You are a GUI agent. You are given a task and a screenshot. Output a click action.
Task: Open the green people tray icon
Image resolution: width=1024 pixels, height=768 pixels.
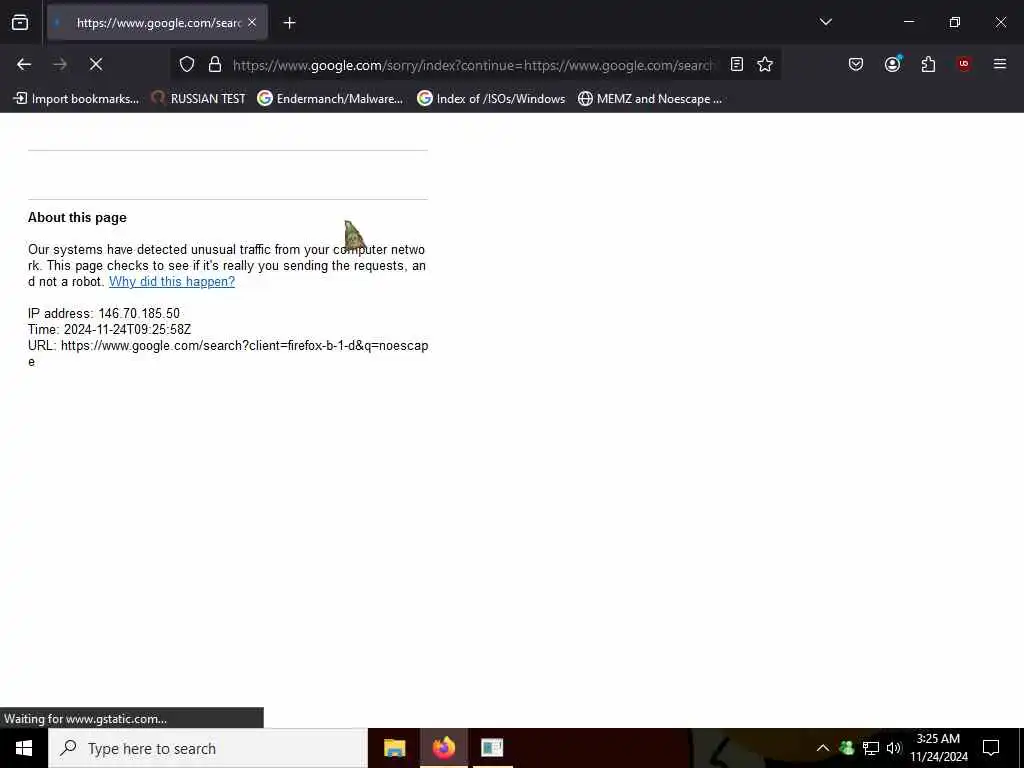(847, 748)
